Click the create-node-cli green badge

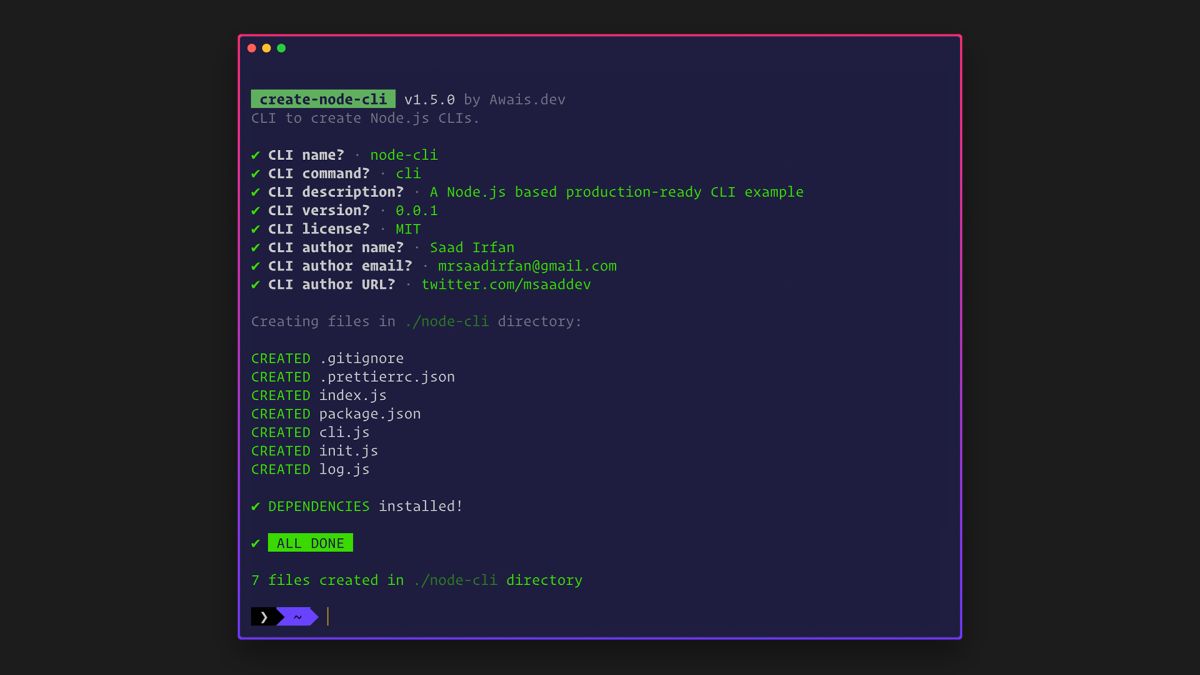coord(323,99)
